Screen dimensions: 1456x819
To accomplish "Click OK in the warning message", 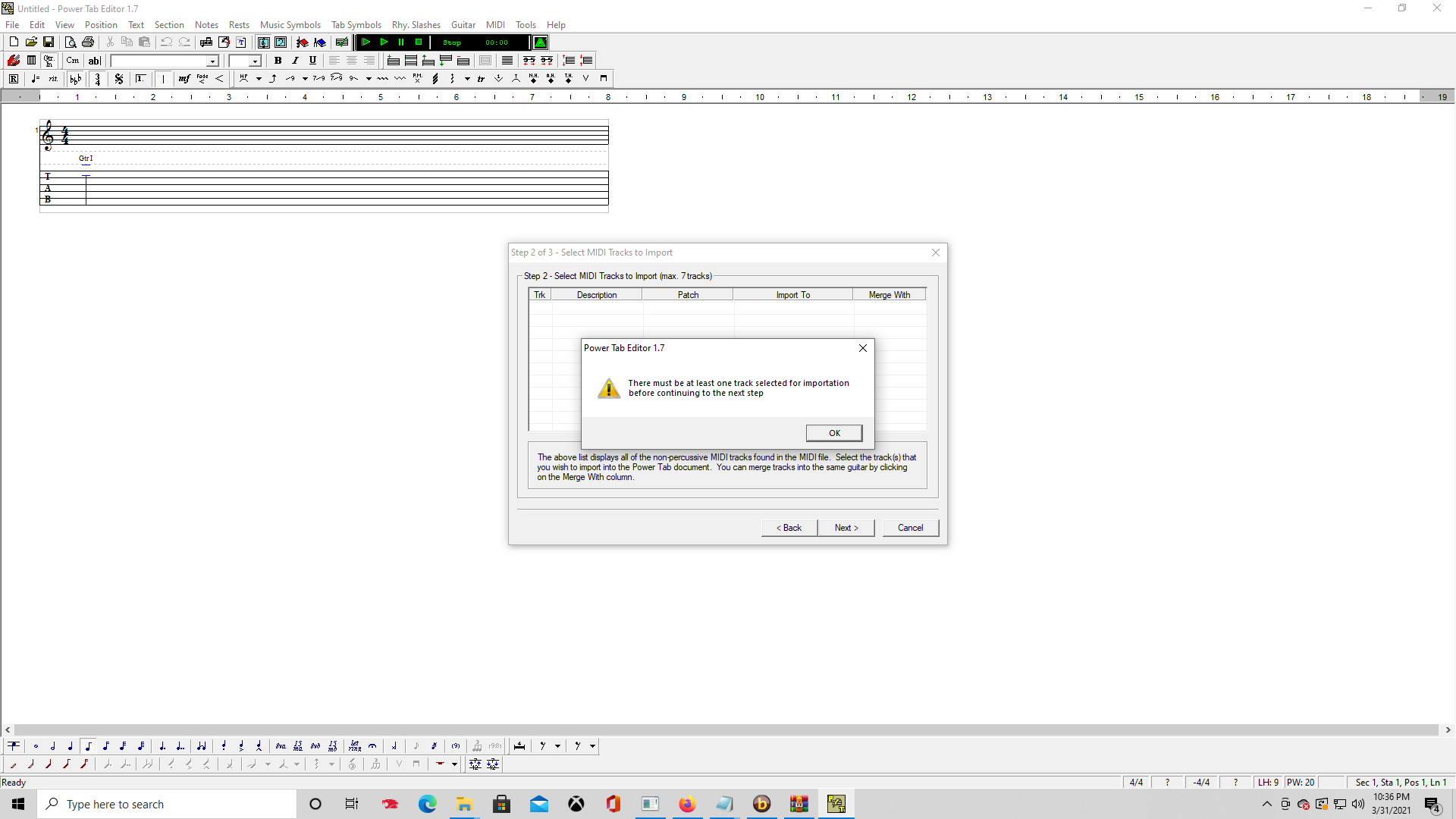I will click(834, 433).
